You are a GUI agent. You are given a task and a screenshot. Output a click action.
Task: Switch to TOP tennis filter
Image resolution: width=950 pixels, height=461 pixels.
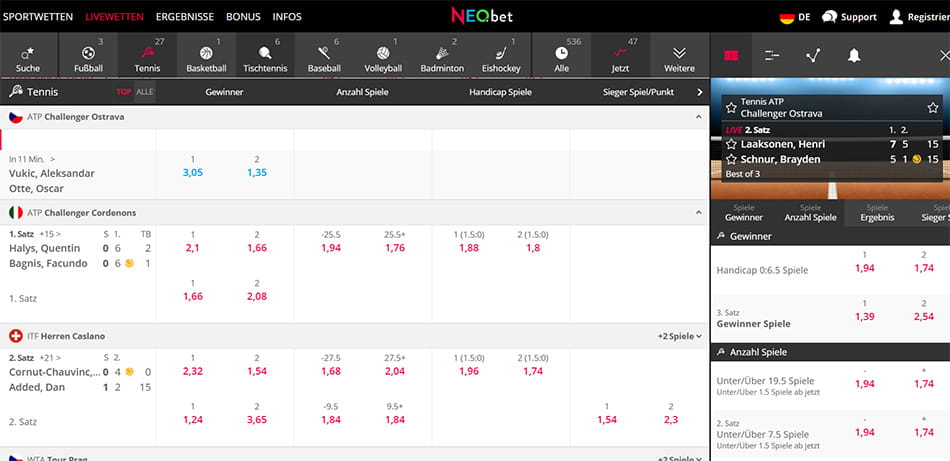point(124,92)
